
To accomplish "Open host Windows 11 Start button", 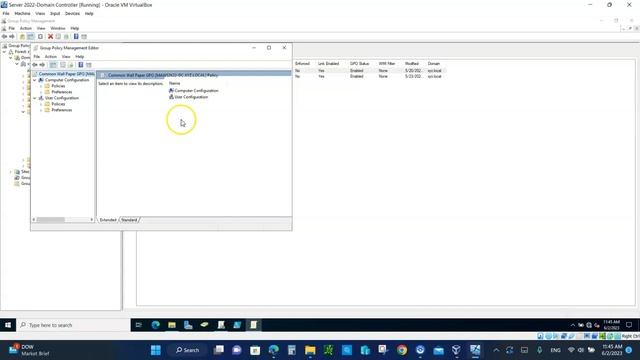I will [156, 350].
